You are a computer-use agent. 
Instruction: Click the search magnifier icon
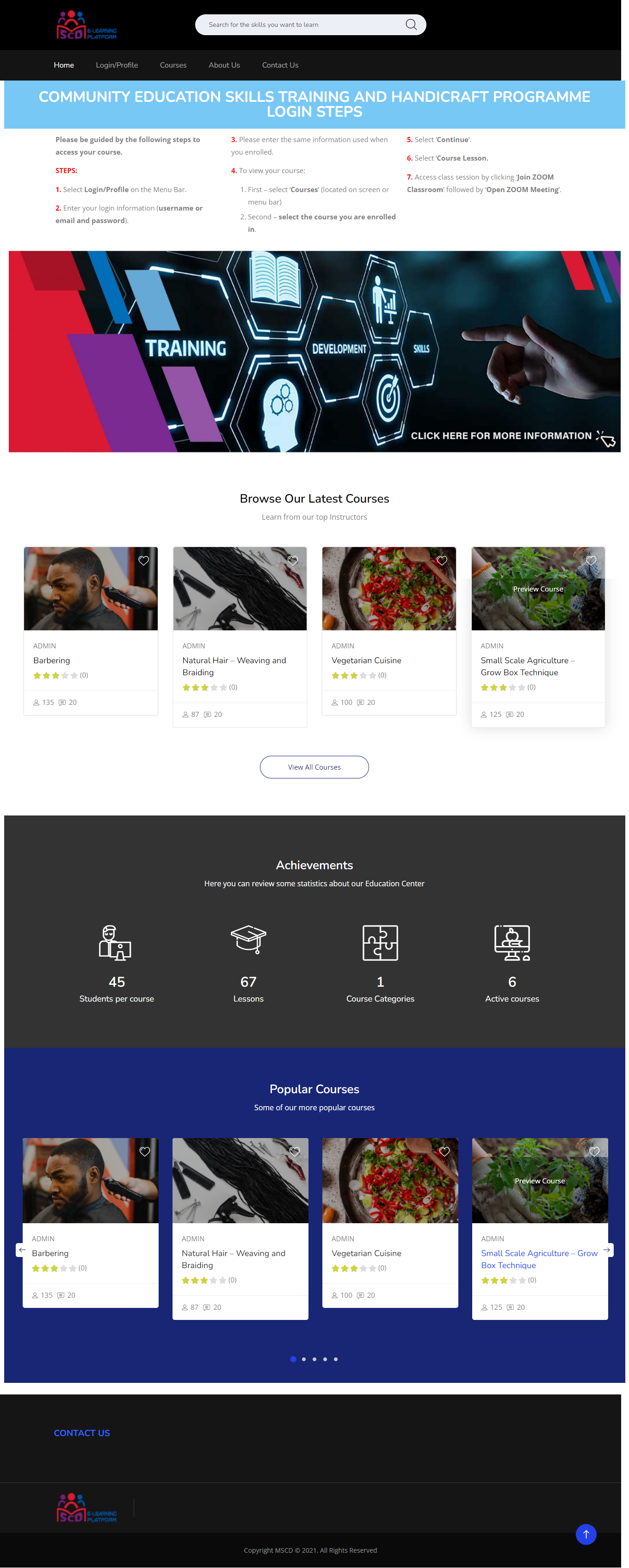(411, 25)
